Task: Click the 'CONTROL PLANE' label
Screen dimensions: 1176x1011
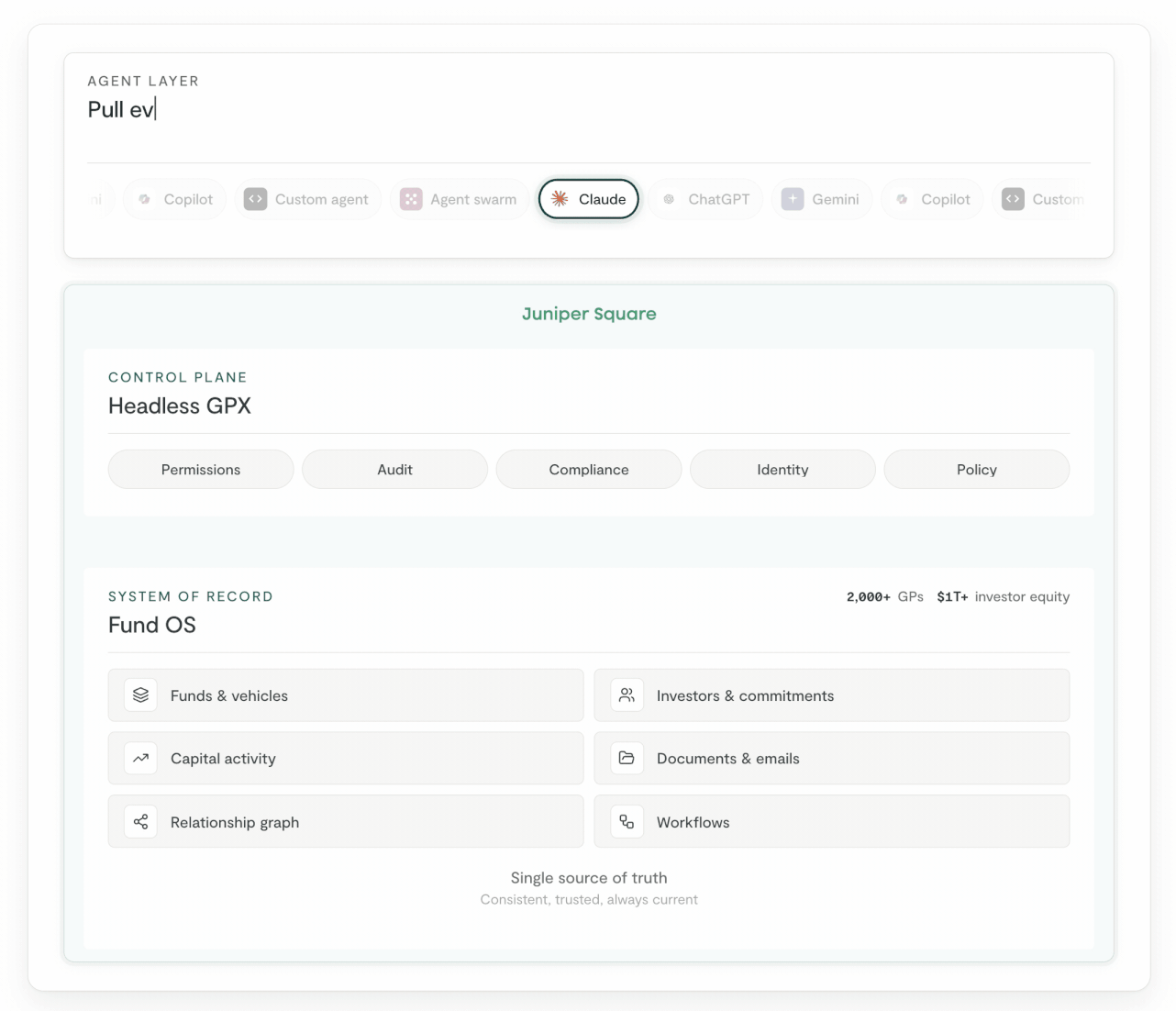Action: click(178, 377)
